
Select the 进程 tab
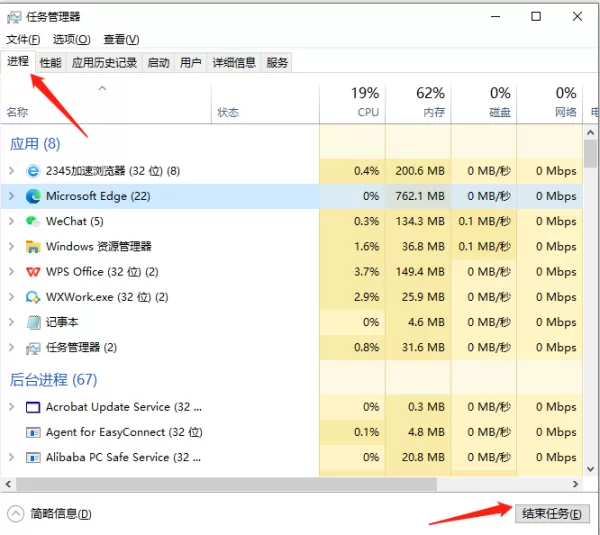(x=18, y=61)
